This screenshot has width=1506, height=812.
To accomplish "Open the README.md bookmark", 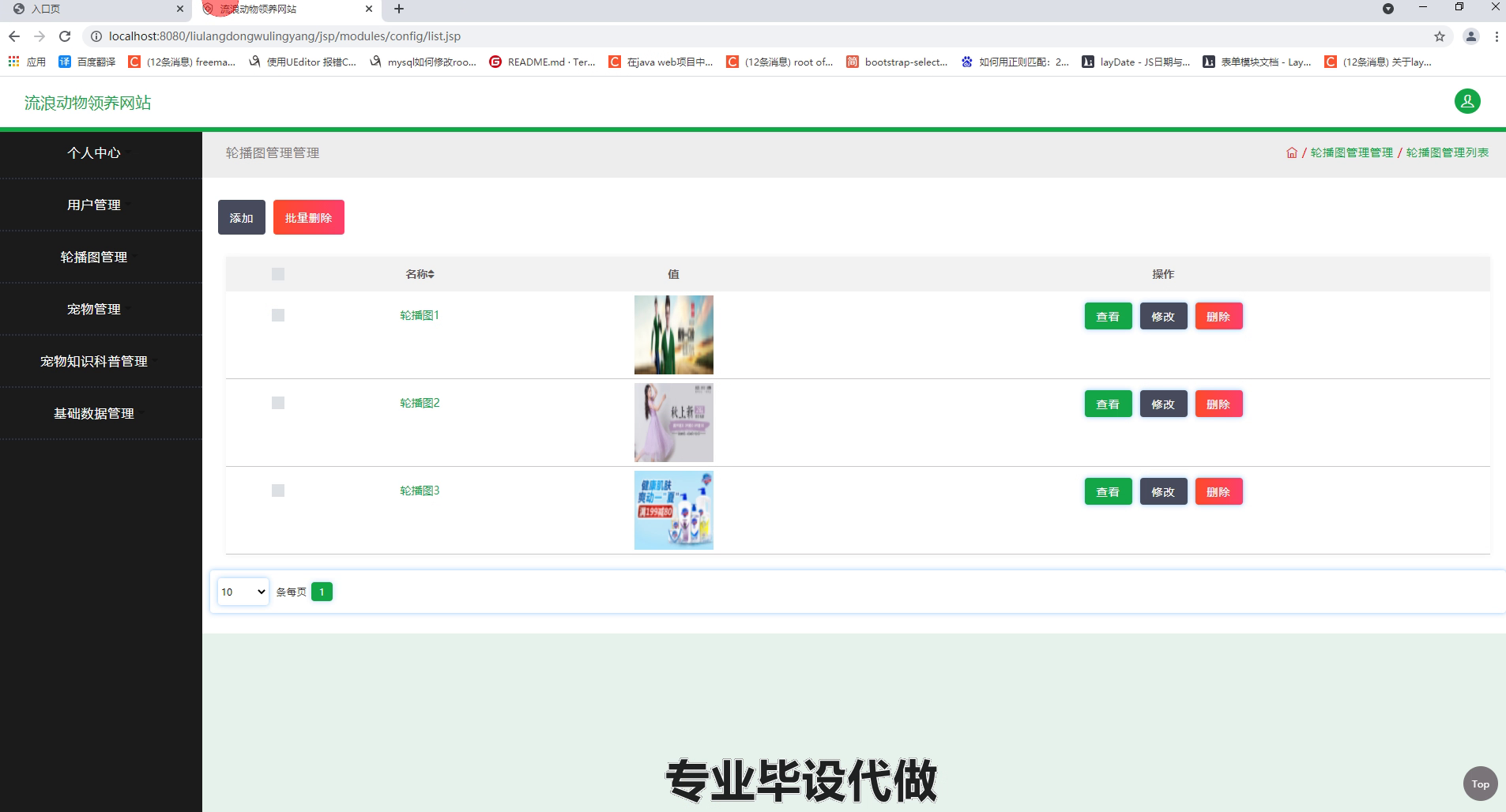I will click(542, 62).
